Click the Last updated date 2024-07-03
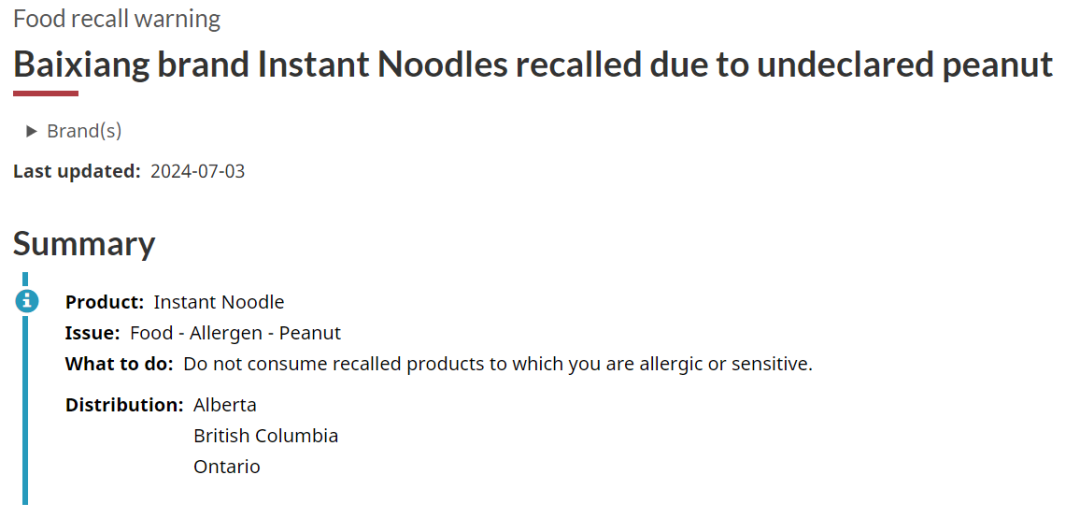 coord(198,172)
